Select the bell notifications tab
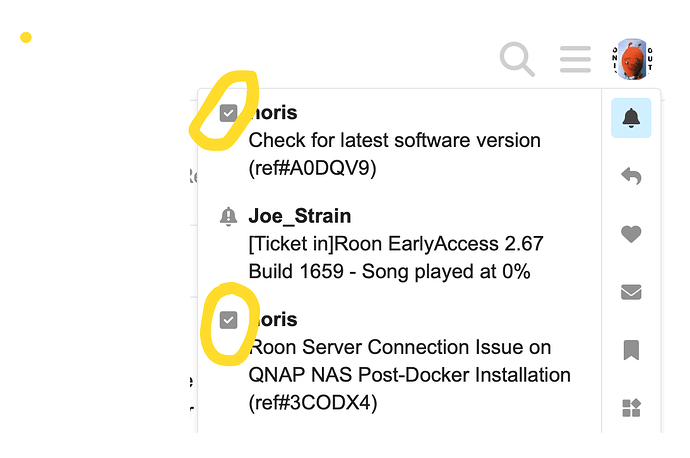This screenshot has width=690, height=458. (631, 118)
